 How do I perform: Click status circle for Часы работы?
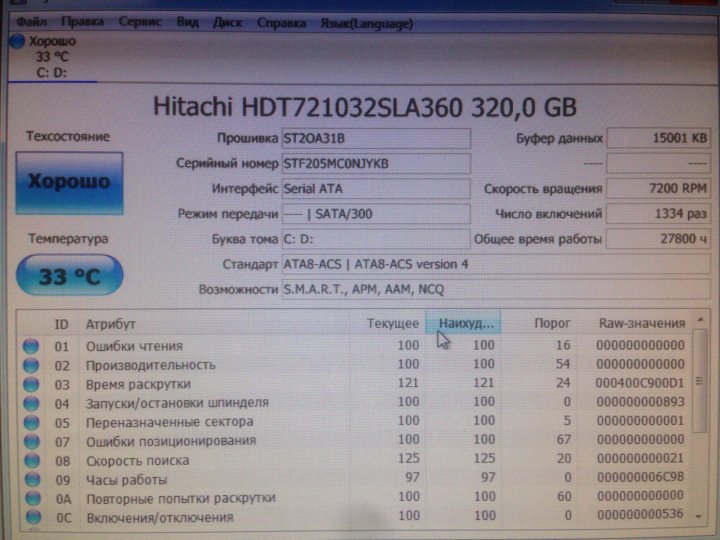pyautogui.click(x=33, y=479)
